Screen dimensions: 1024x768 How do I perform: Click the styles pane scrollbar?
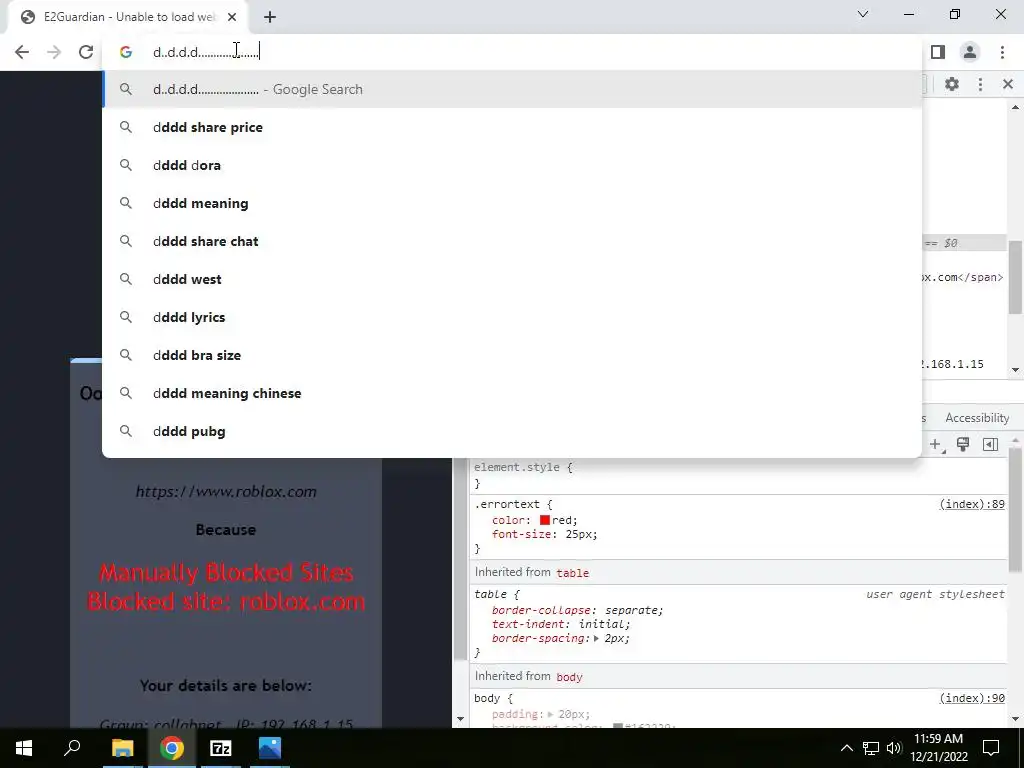click(x=1015, y=509)
